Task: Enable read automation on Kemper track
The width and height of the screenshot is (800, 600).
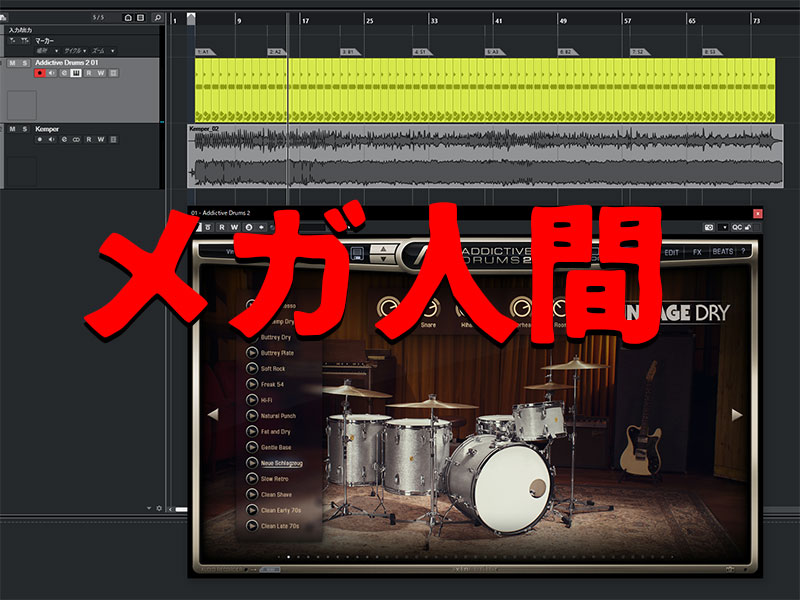Action: point(88,140)
